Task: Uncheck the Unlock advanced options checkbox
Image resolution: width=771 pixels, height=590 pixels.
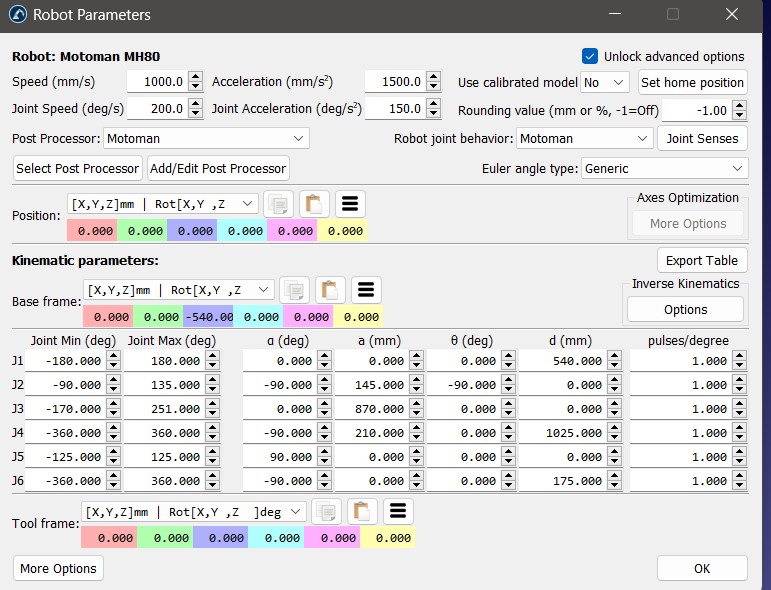Action: tap(590, 57)
